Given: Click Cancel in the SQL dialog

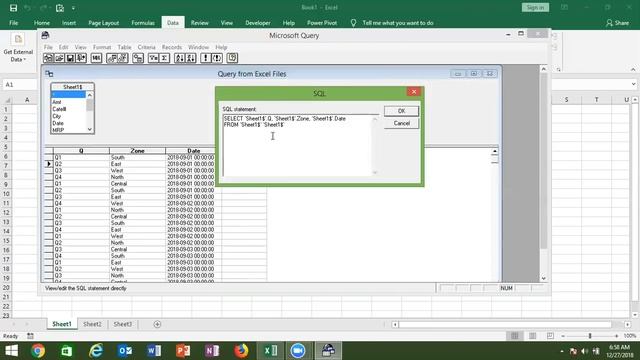Looking at the screenshot, I should click(x=401, y=123).
